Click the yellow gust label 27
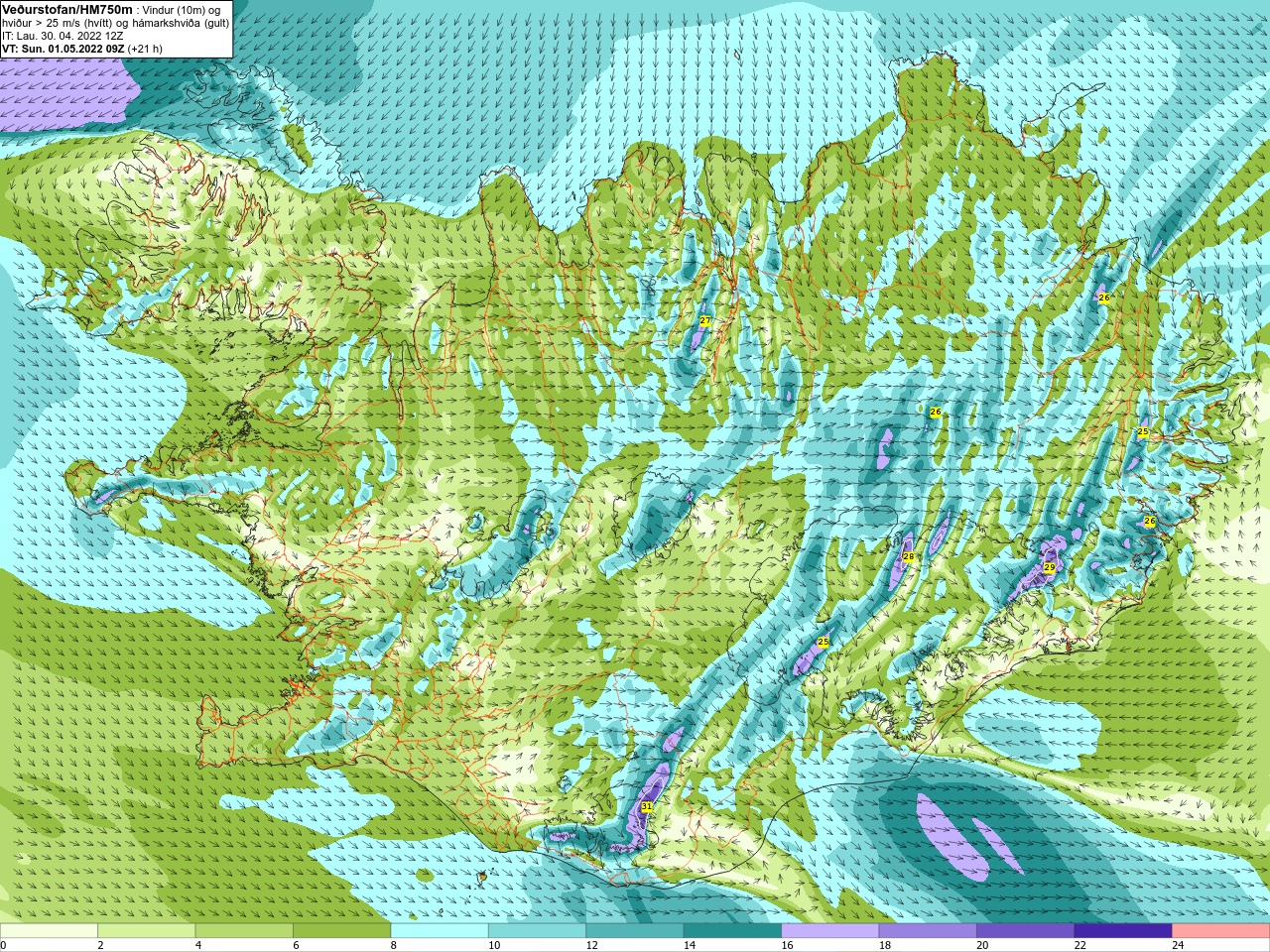 [704, 321]
